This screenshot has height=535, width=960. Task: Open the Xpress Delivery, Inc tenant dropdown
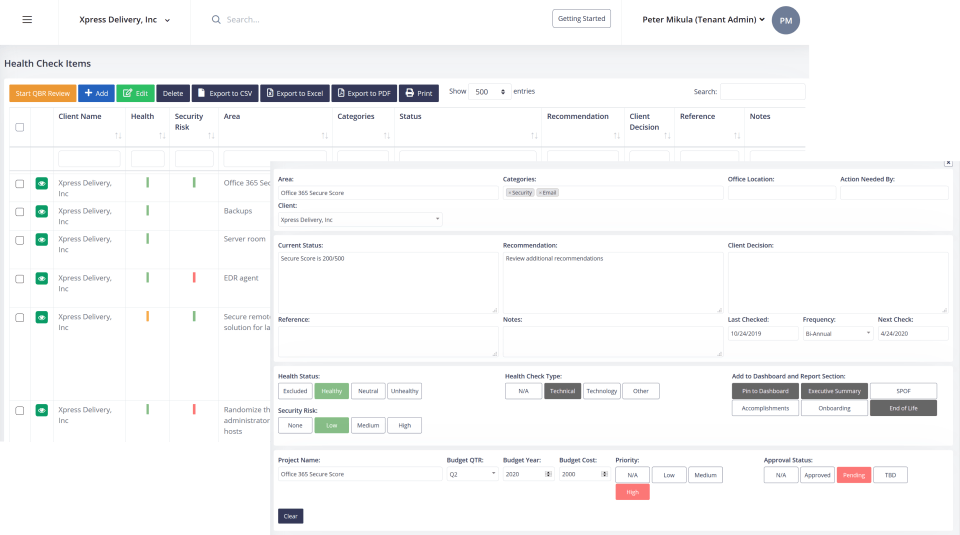124,20
